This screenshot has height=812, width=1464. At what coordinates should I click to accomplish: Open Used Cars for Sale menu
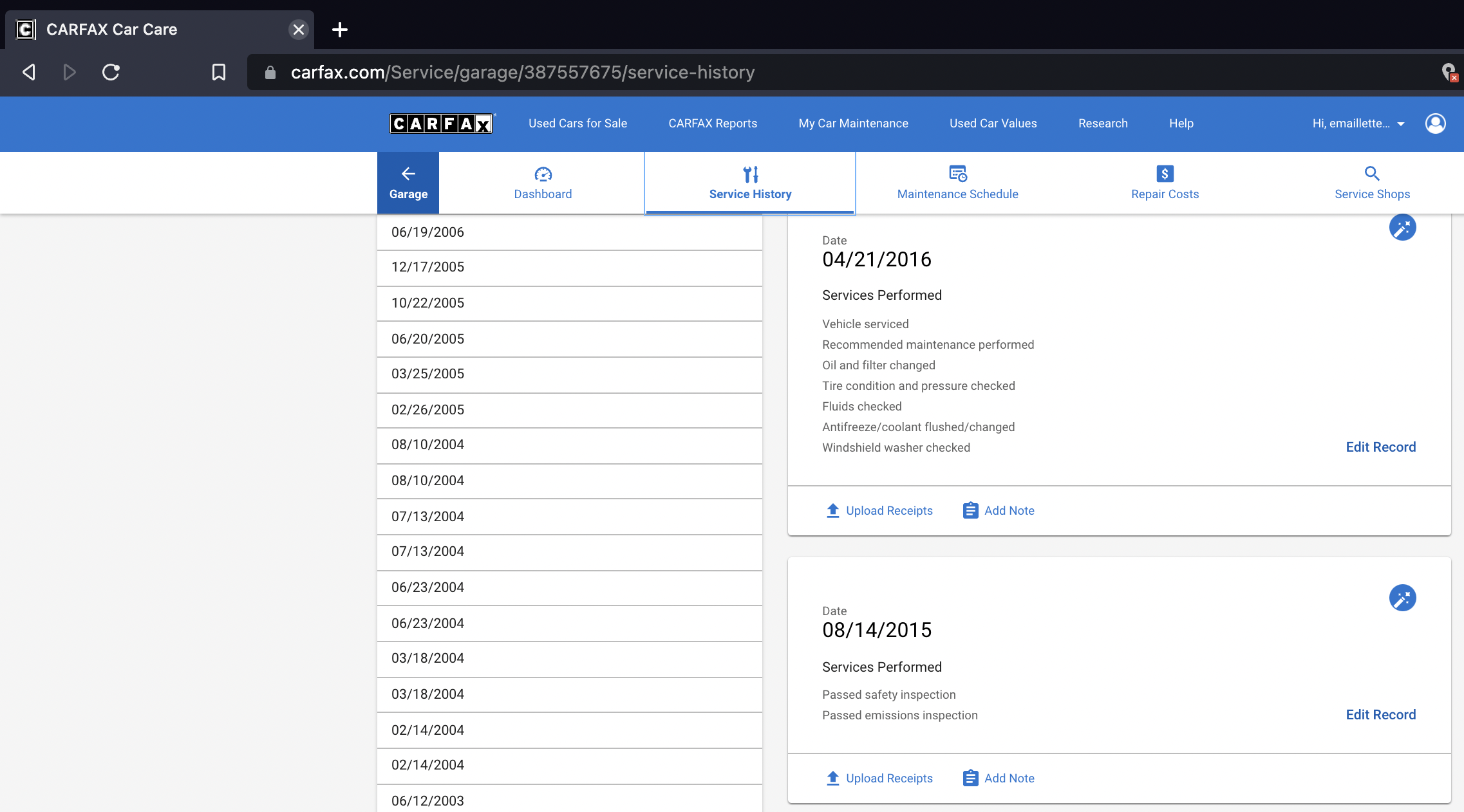[577, 123]
